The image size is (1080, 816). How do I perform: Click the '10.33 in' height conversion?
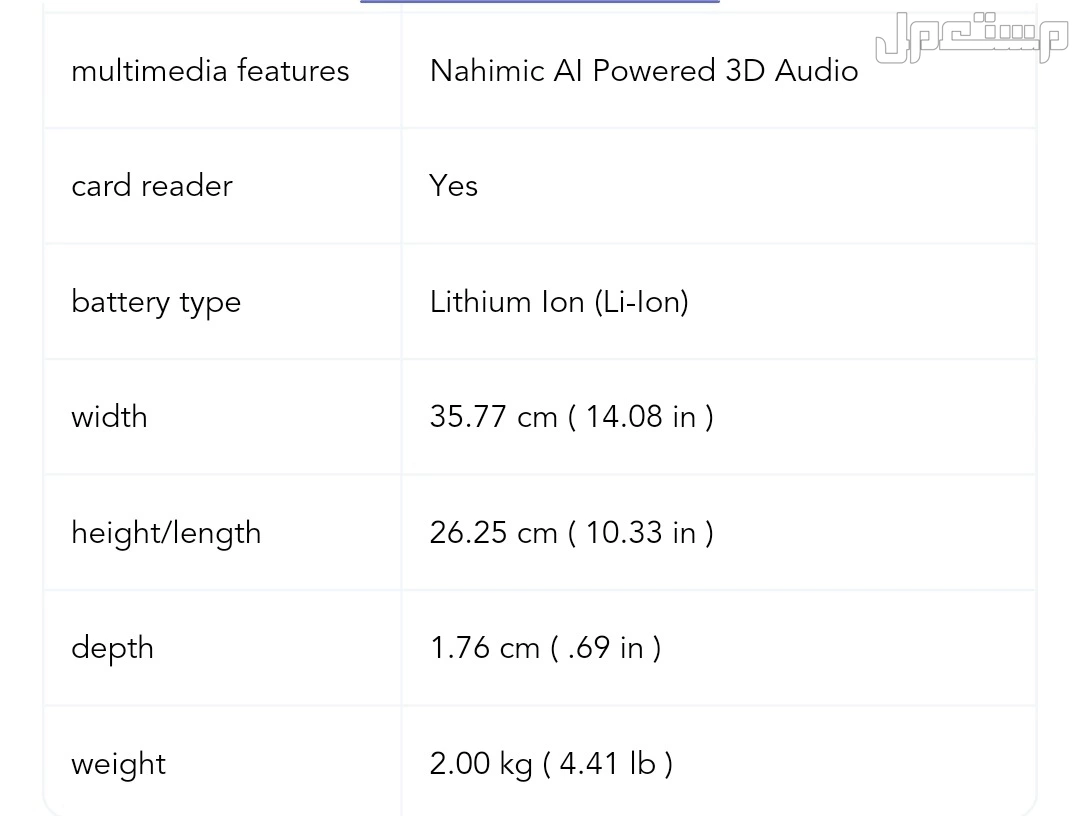point(640,533)
